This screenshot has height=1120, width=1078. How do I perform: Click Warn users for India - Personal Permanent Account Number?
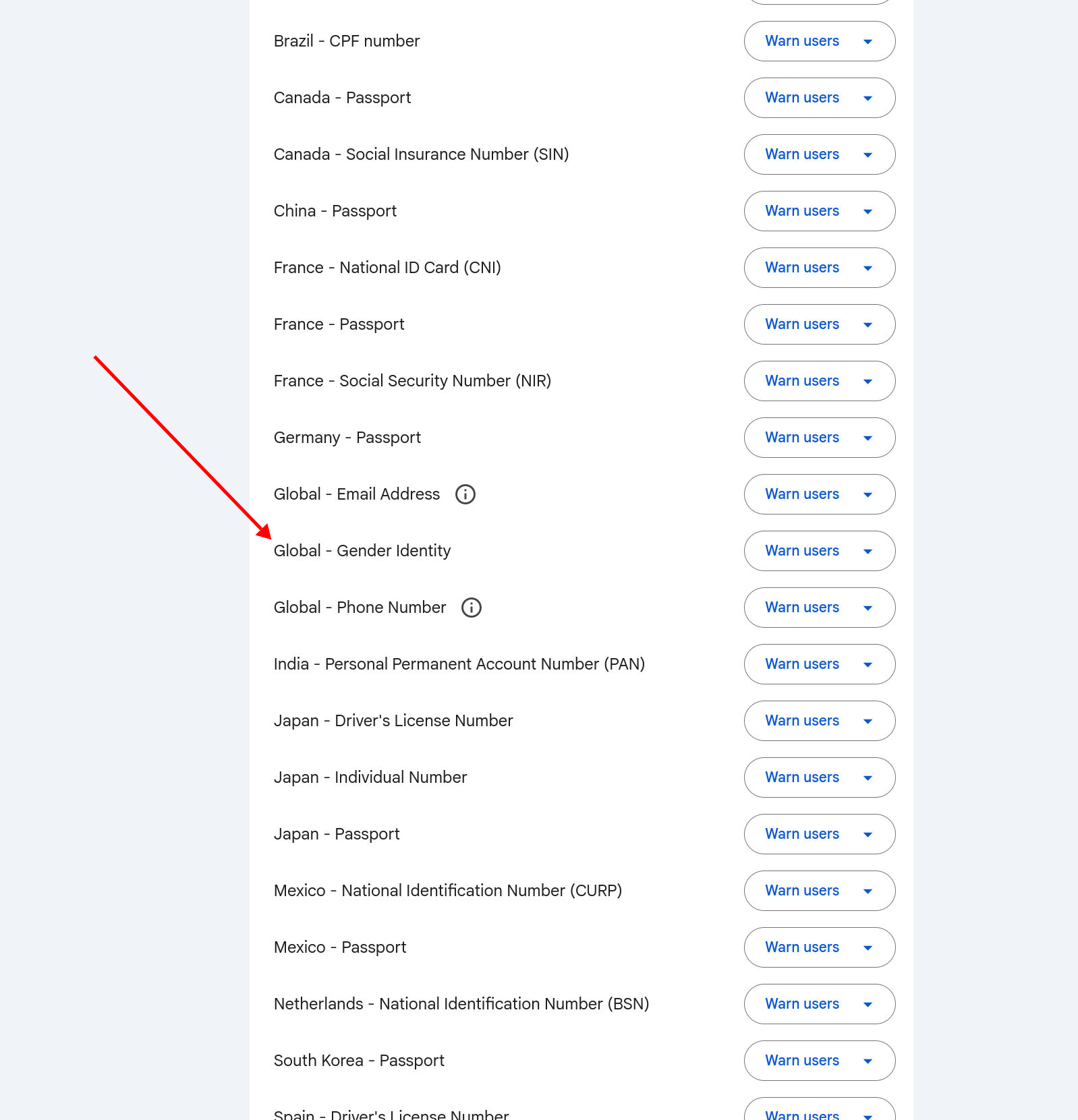pyautogui.click(x=801, y=664)
